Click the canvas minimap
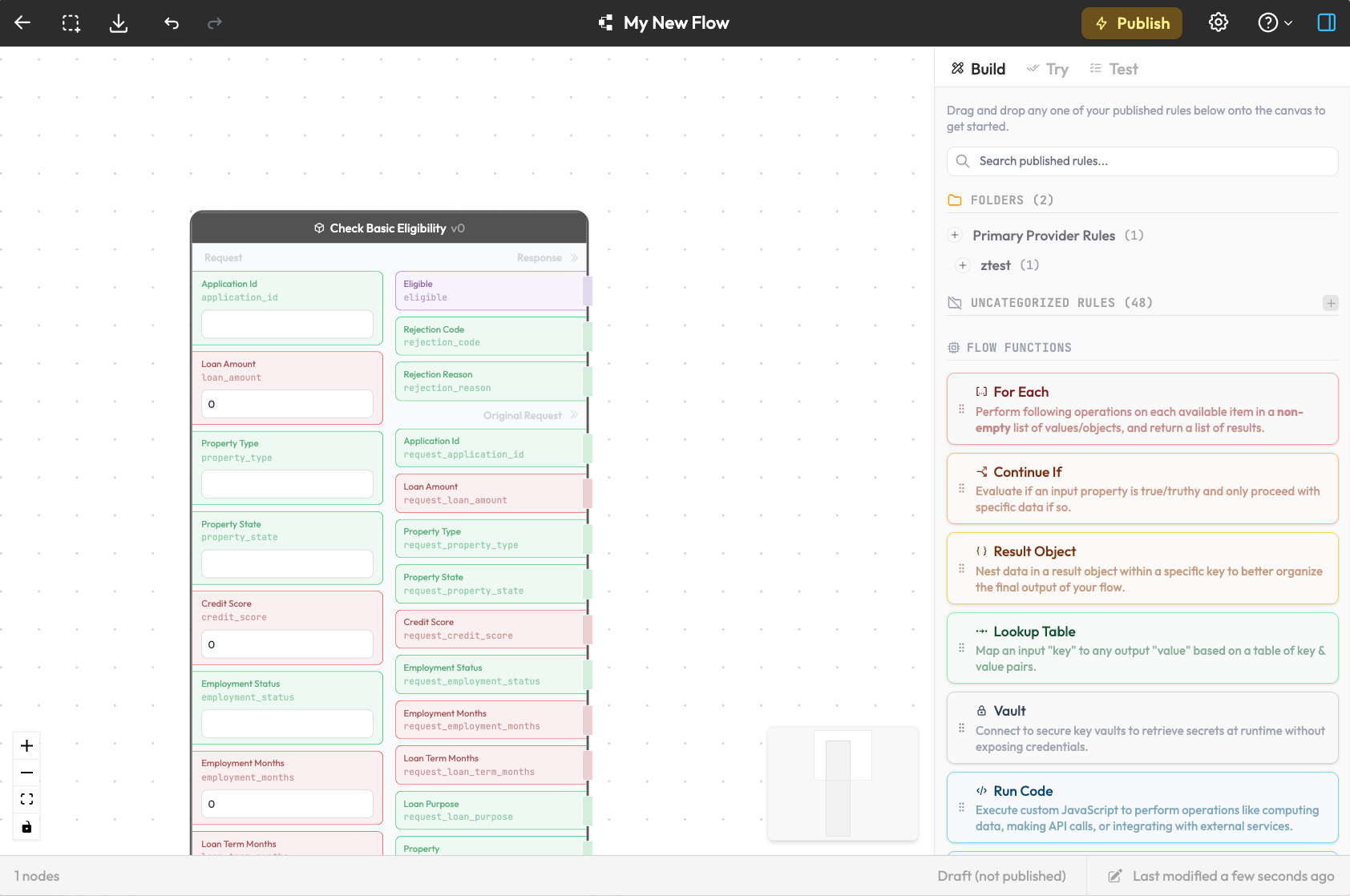The height and width of the screenshot is (896, 1350). point(843,784)
